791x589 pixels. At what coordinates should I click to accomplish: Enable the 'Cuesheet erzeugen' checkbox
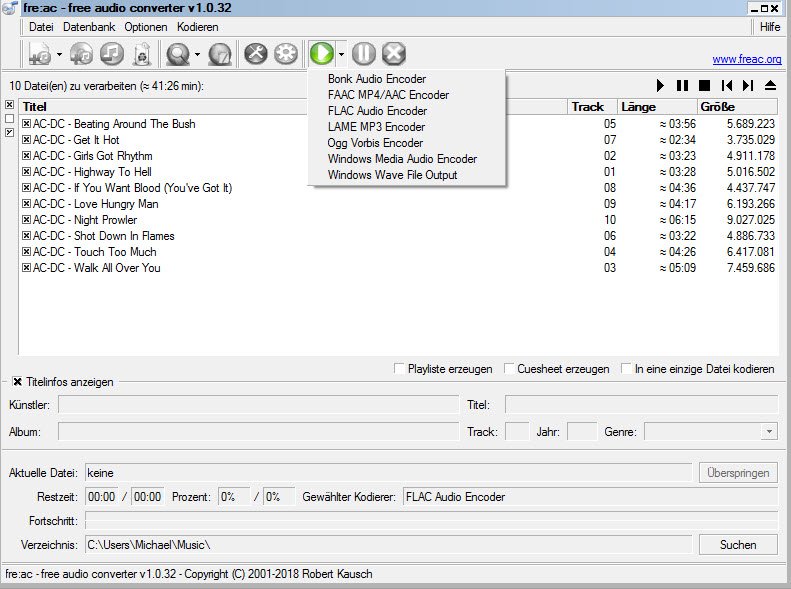(509, 369)
